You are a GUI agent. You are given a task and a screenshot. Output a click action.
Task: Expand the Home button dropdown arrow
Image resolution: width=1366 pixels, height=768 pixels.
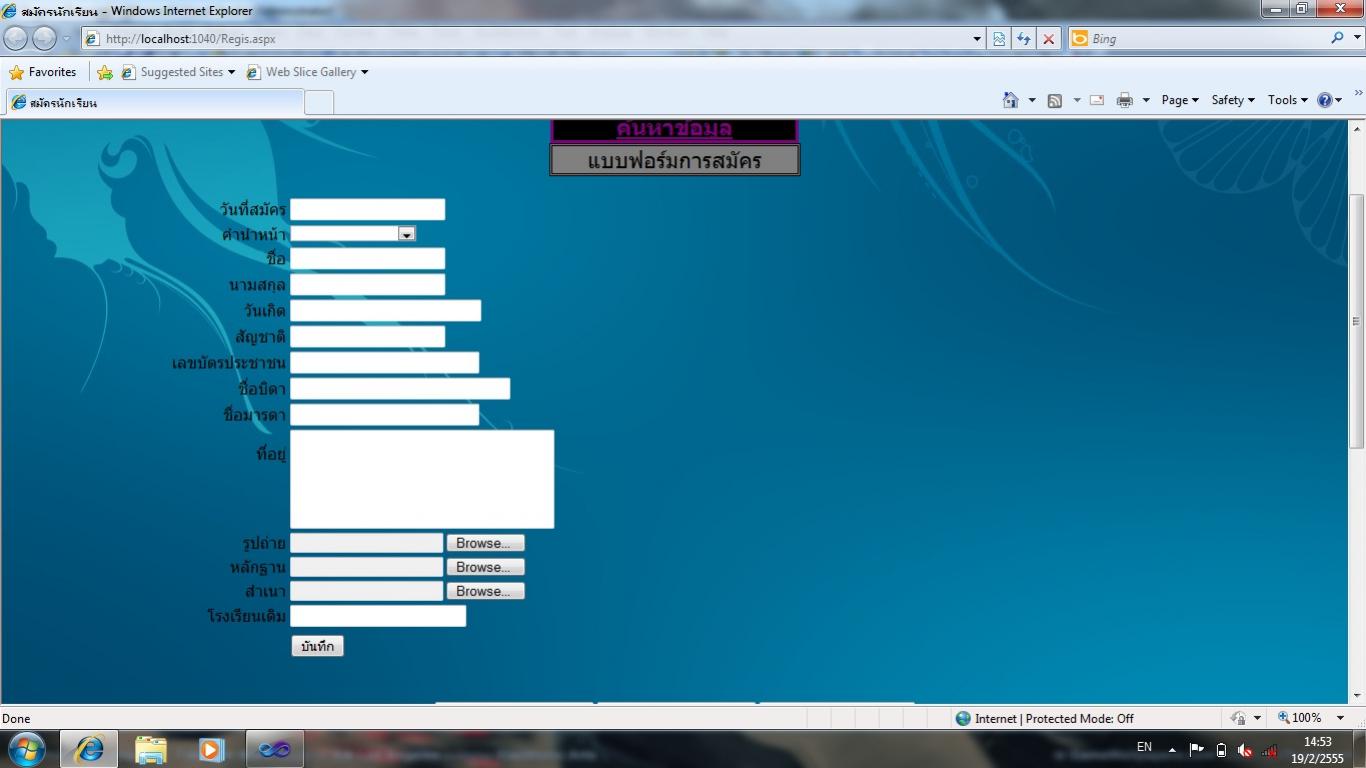pos(1031,100)
